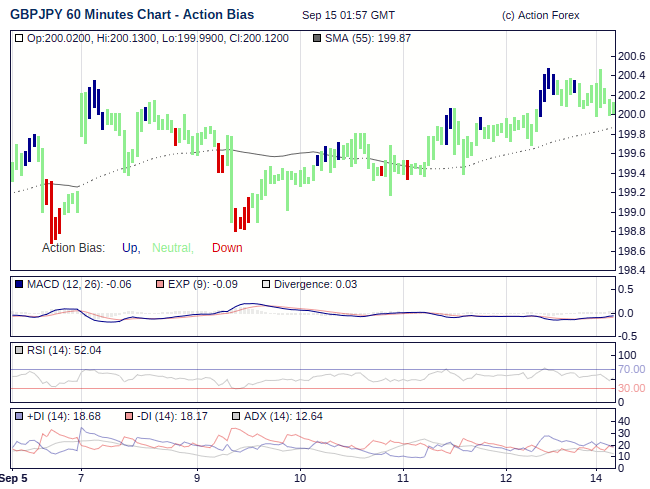
Task: Click the '(c) Action Forex' copyright text
Action: coord(540,16)
